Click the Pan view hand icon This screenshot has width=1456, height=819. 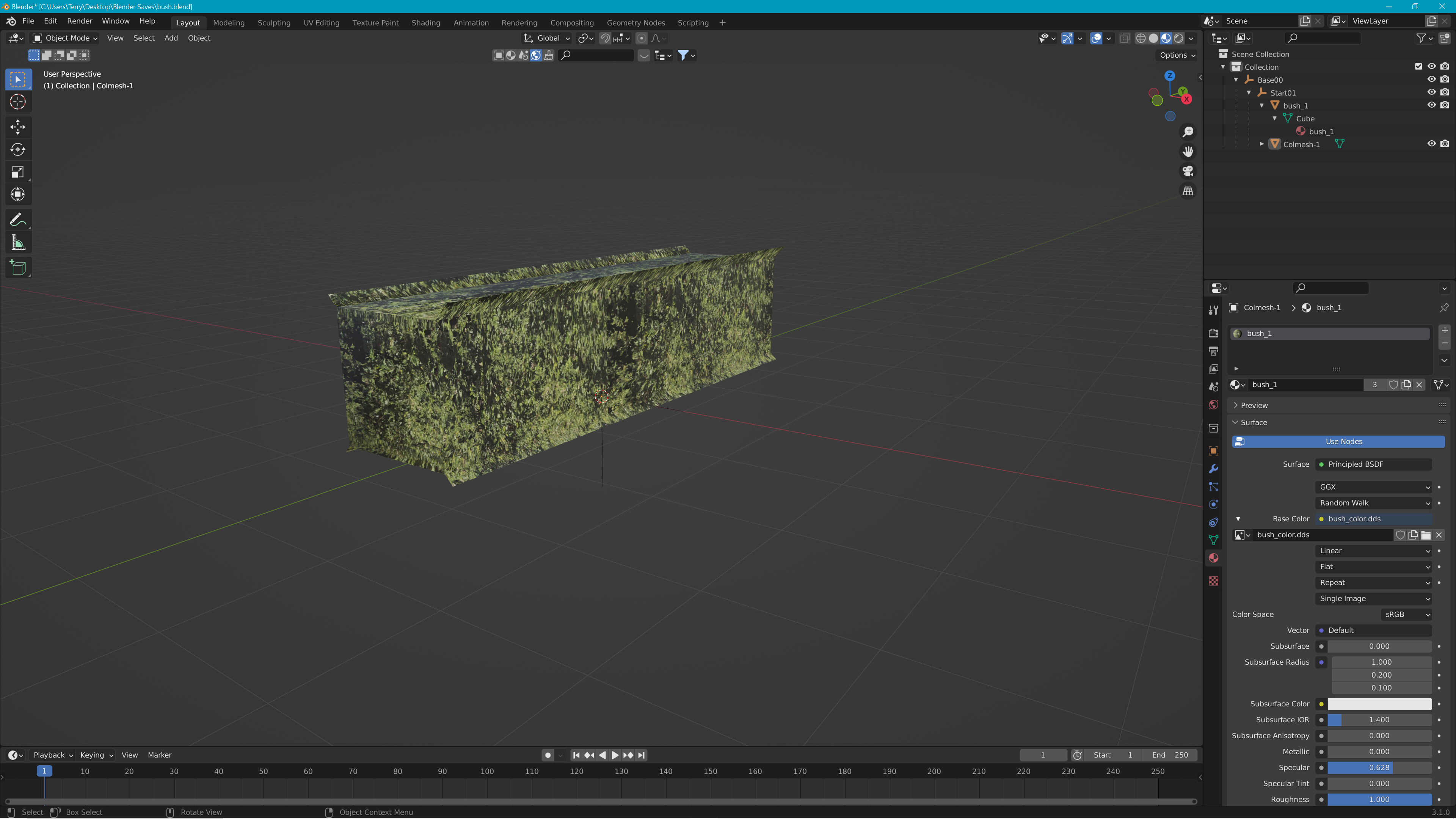(x=1188, y=152)
